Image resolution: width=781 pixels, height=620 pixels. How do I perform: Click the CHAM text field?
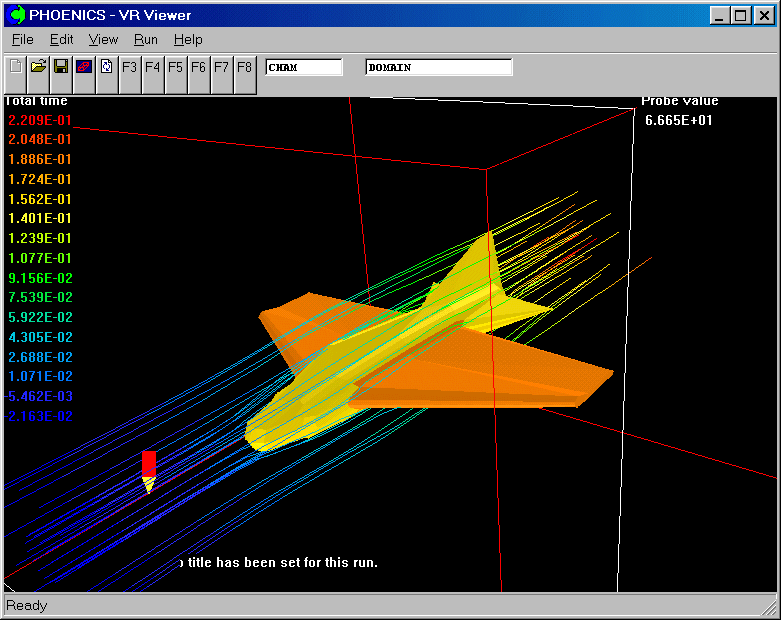pos(303,67)
